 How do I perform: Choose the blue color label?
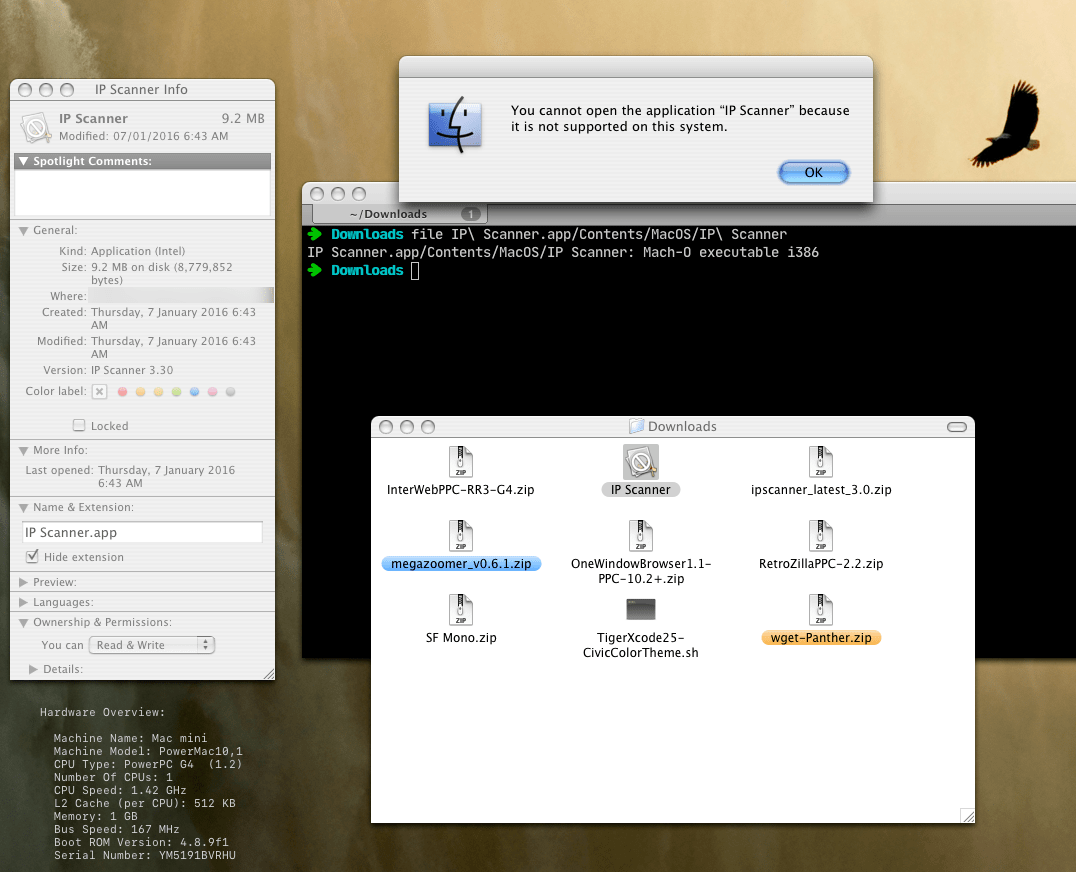(x=194, y=392)
